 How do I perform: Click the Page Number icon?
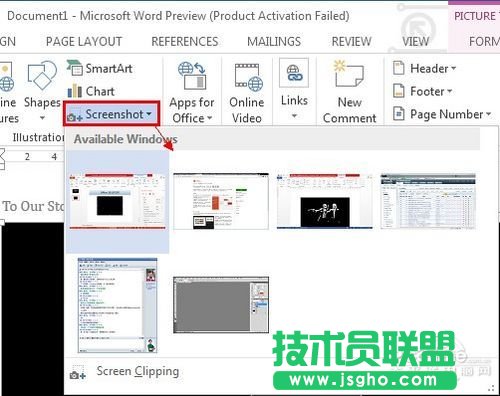(399, 114)
